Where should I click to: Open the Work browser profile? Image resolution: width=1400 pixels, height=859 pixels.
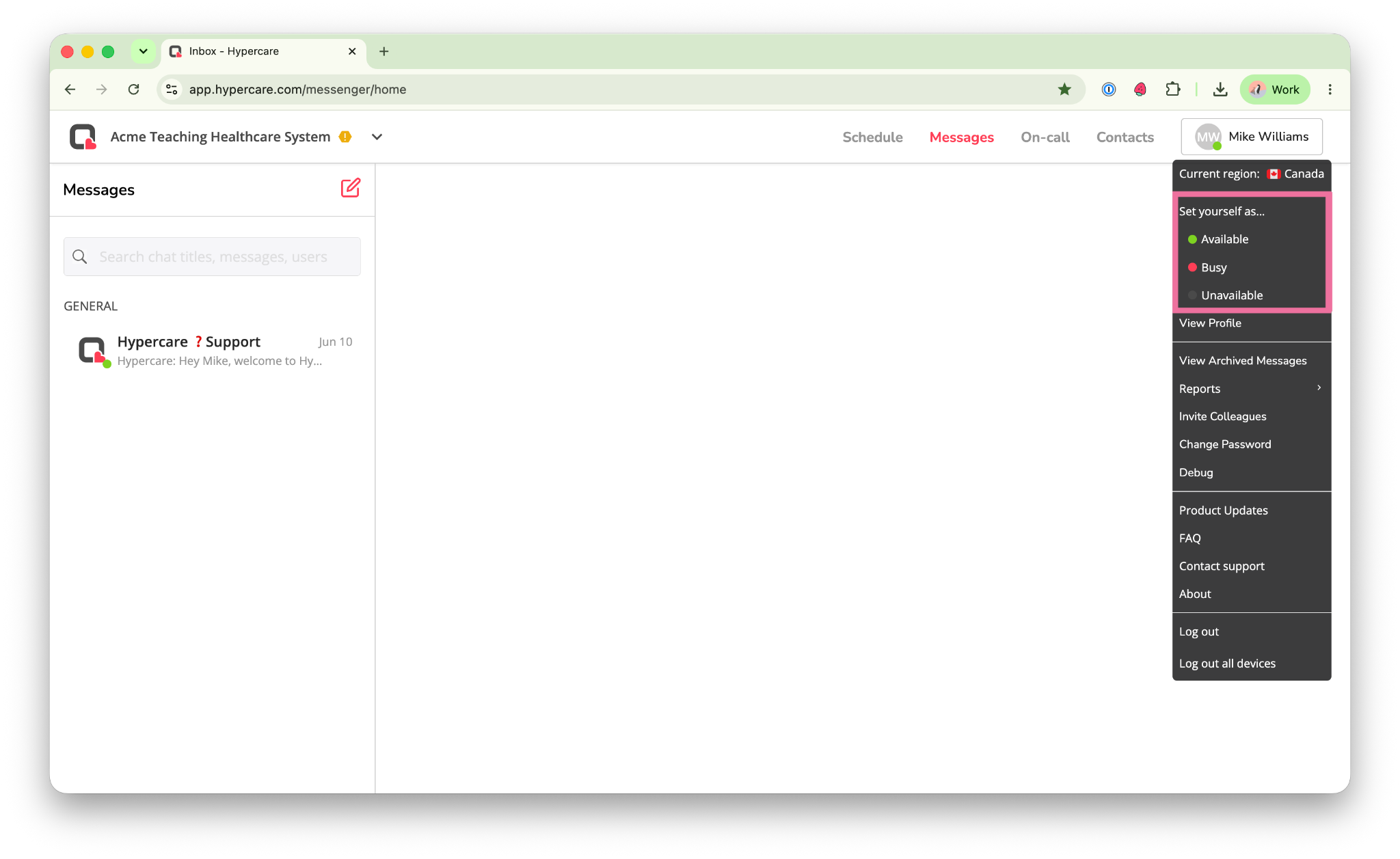point(1275,90)
